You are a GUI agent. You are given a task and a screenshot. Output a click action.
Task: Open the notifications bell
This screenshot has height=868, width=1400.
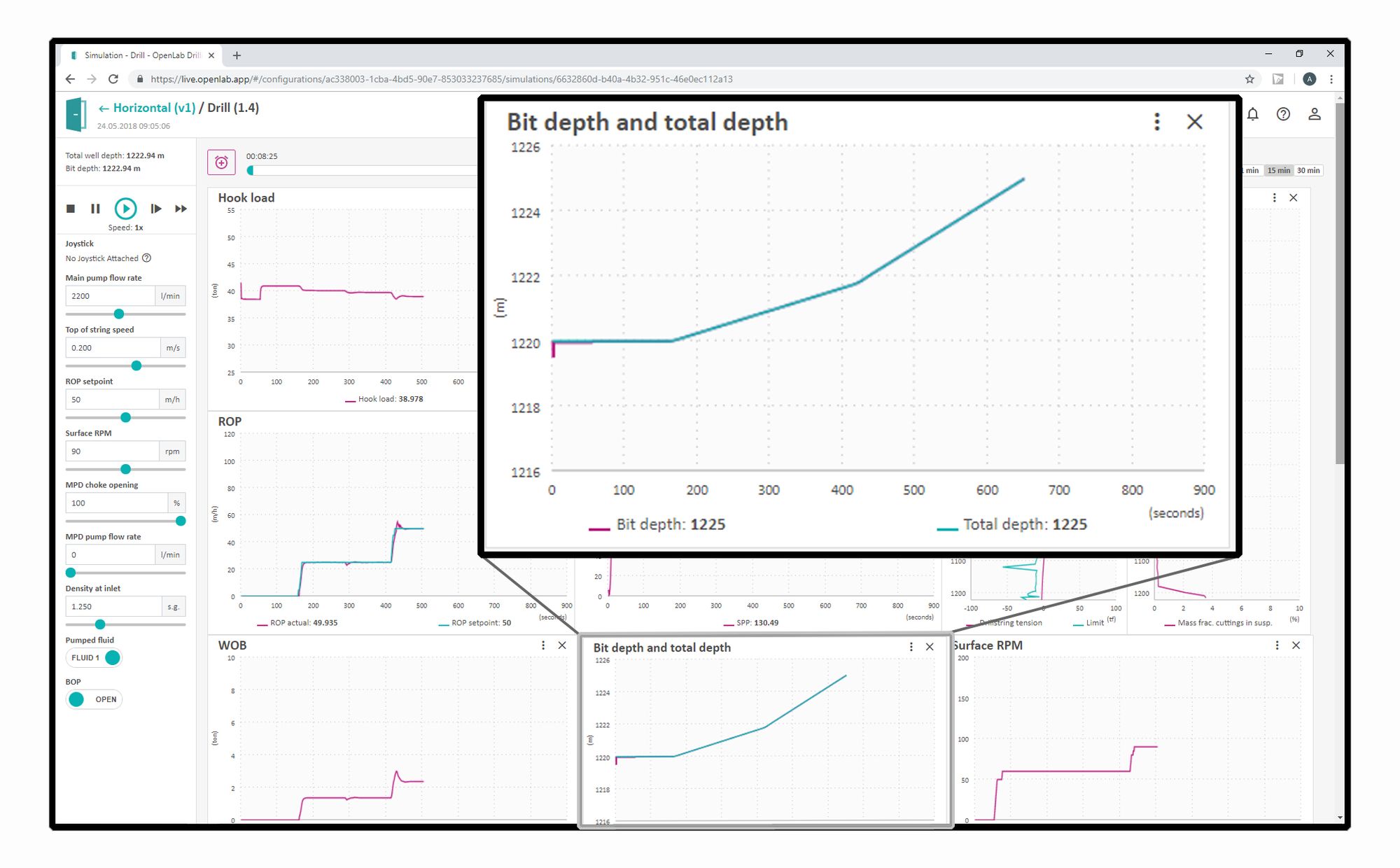click(x=1252, y=114)
